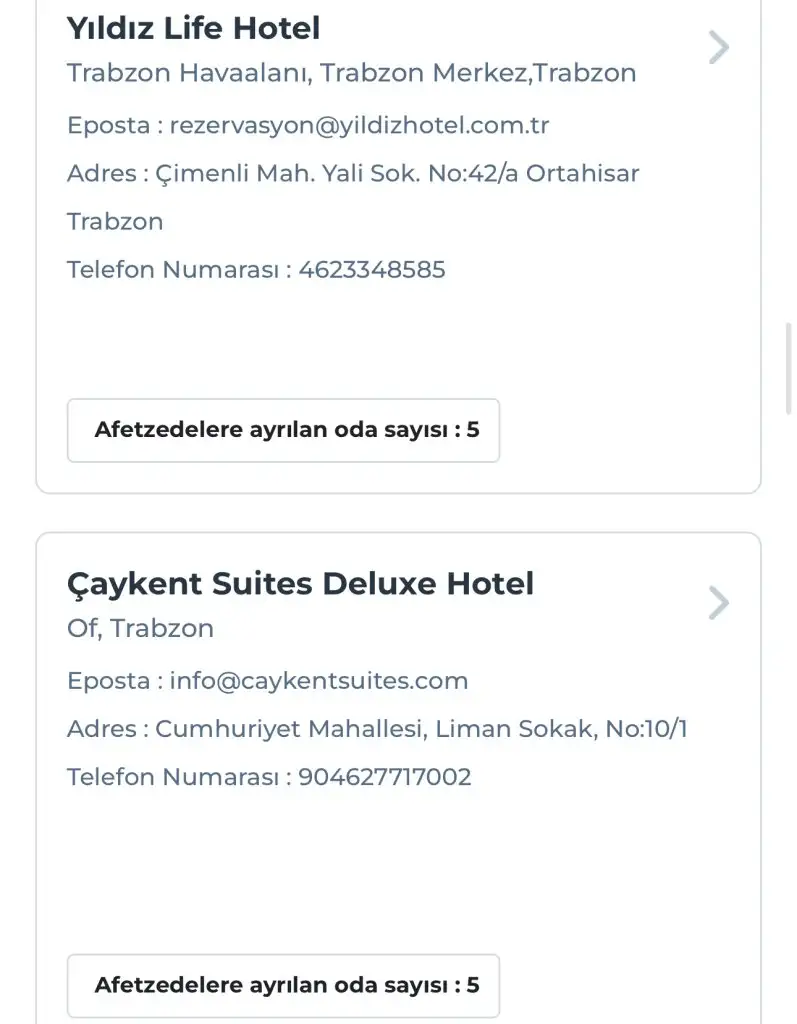Open the Yıldız Life Hotel title
797x1024 pixels.
193,28
